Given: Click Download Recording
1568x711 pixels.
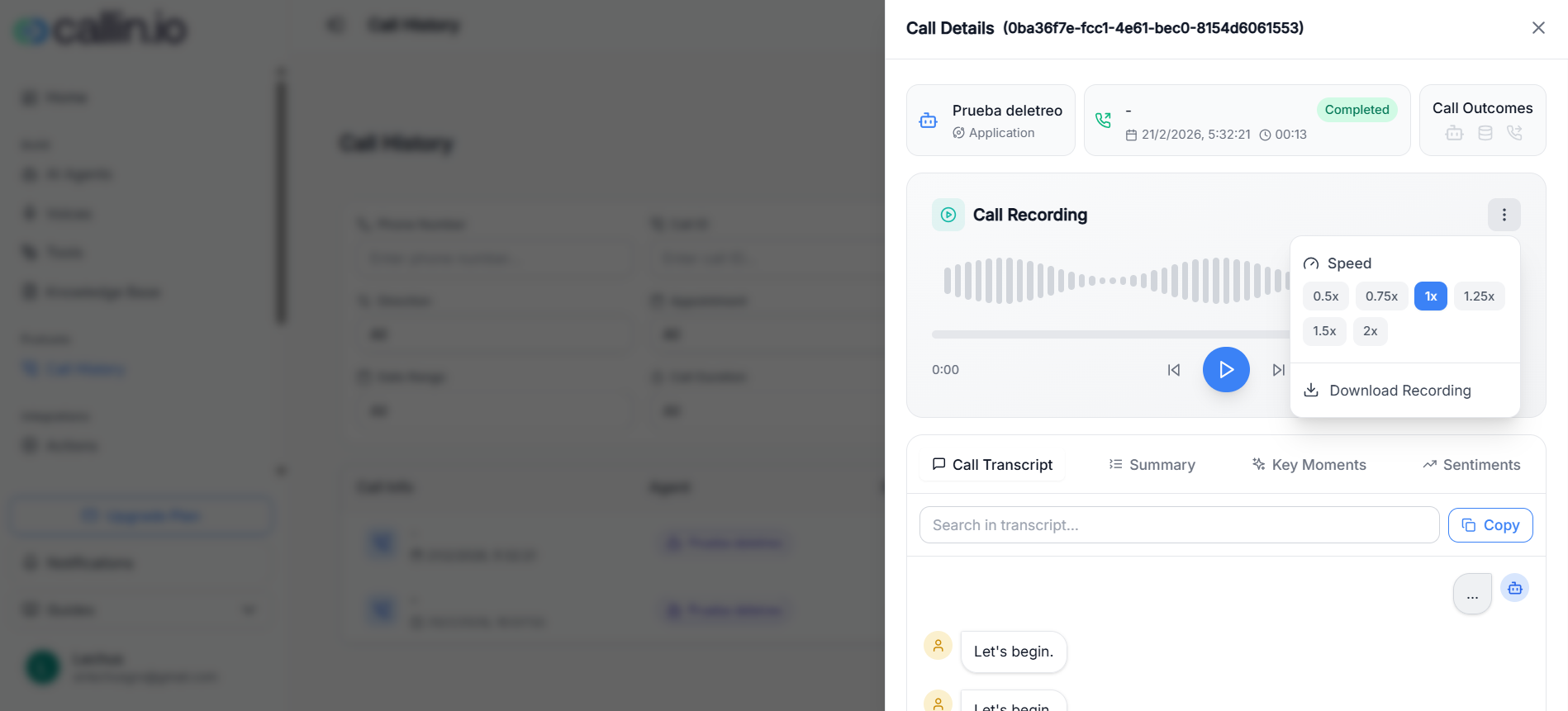Looking at the screenshot, I should click(1399, 390).
